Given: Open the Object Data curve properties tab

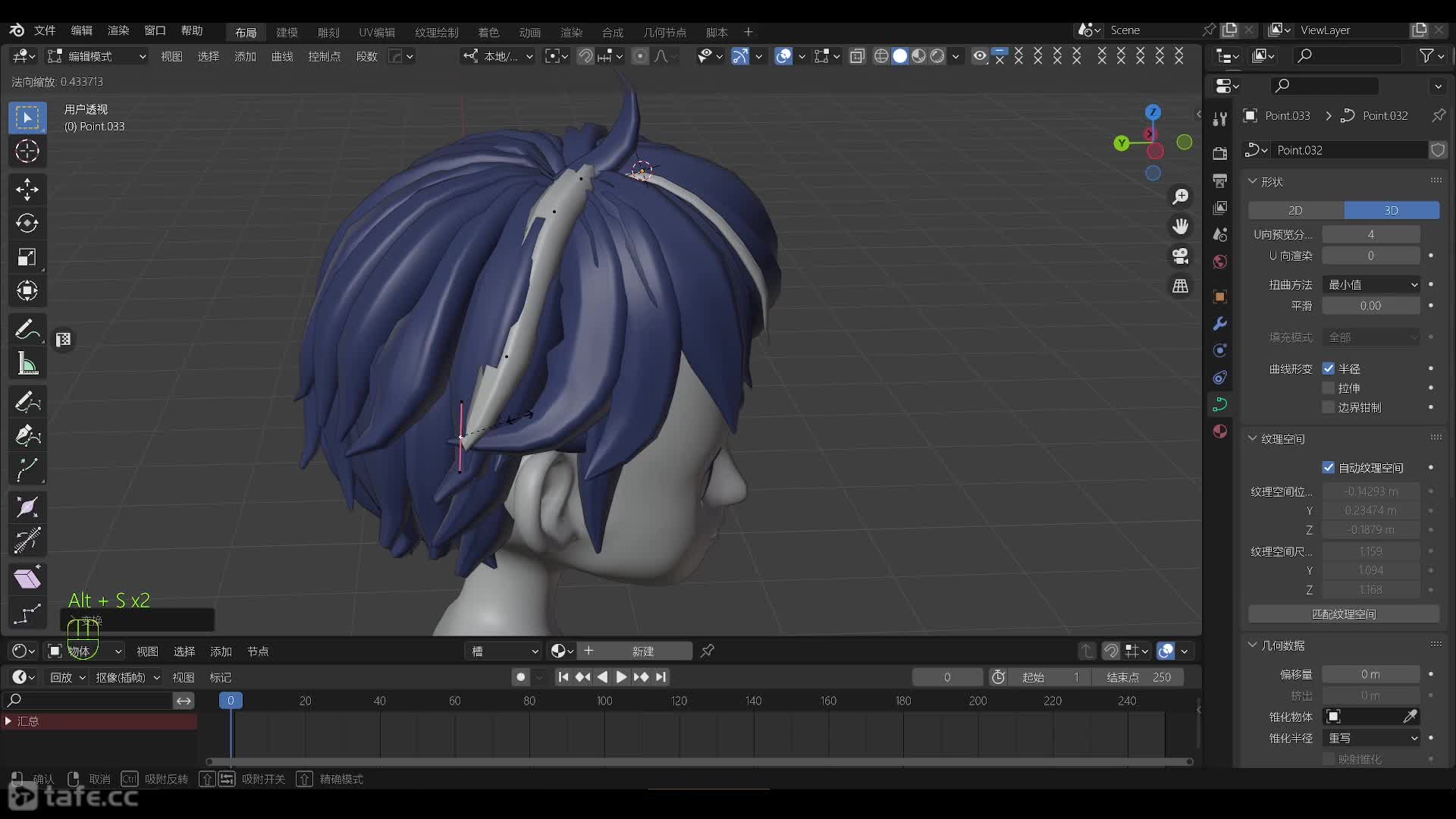Looking at the screenshot, I should click(x=1220, y=404).
